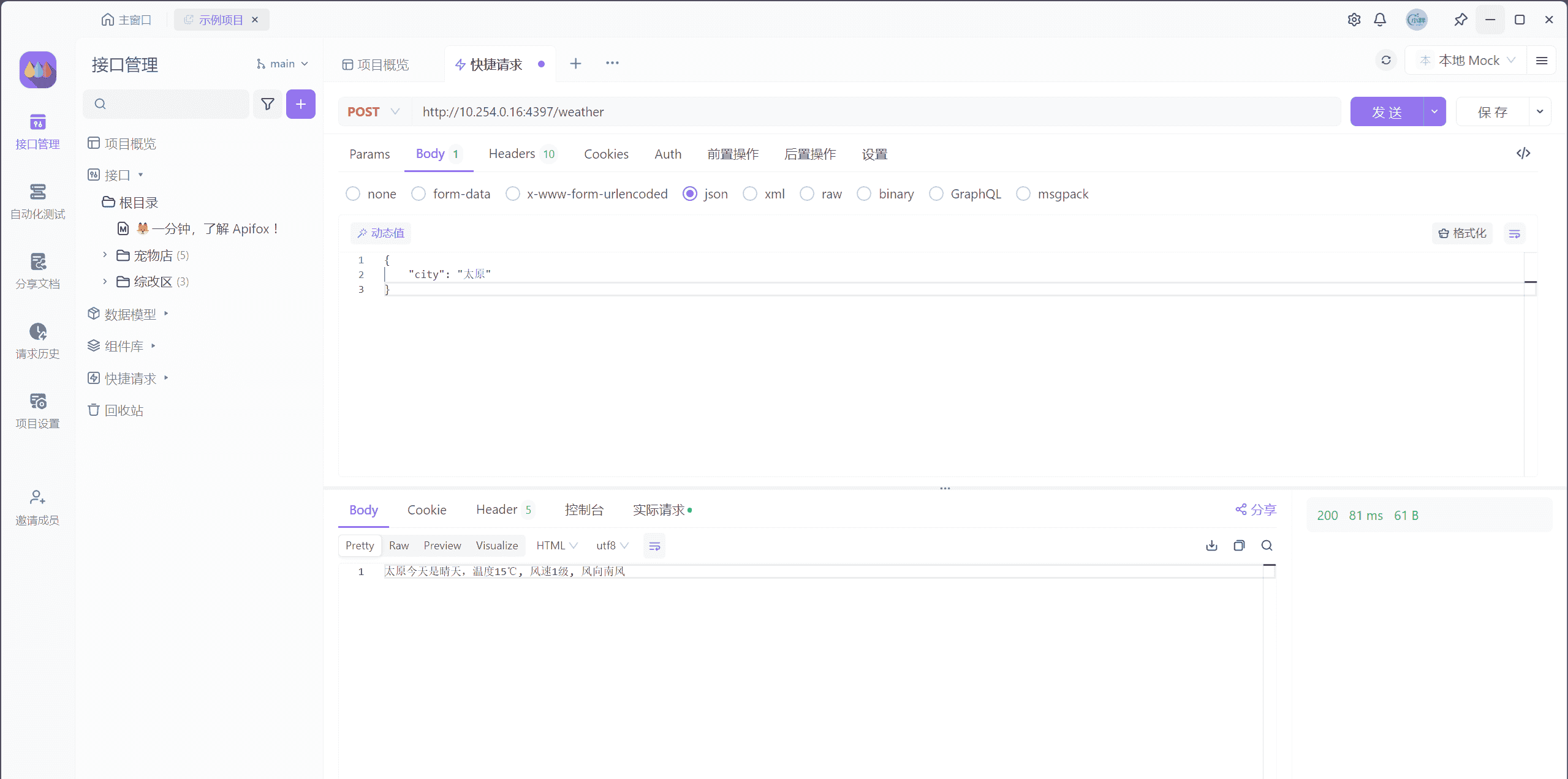Viewport: 1568px width, 779px height.
Task: Search within the response body
Action: [1267, 545]
